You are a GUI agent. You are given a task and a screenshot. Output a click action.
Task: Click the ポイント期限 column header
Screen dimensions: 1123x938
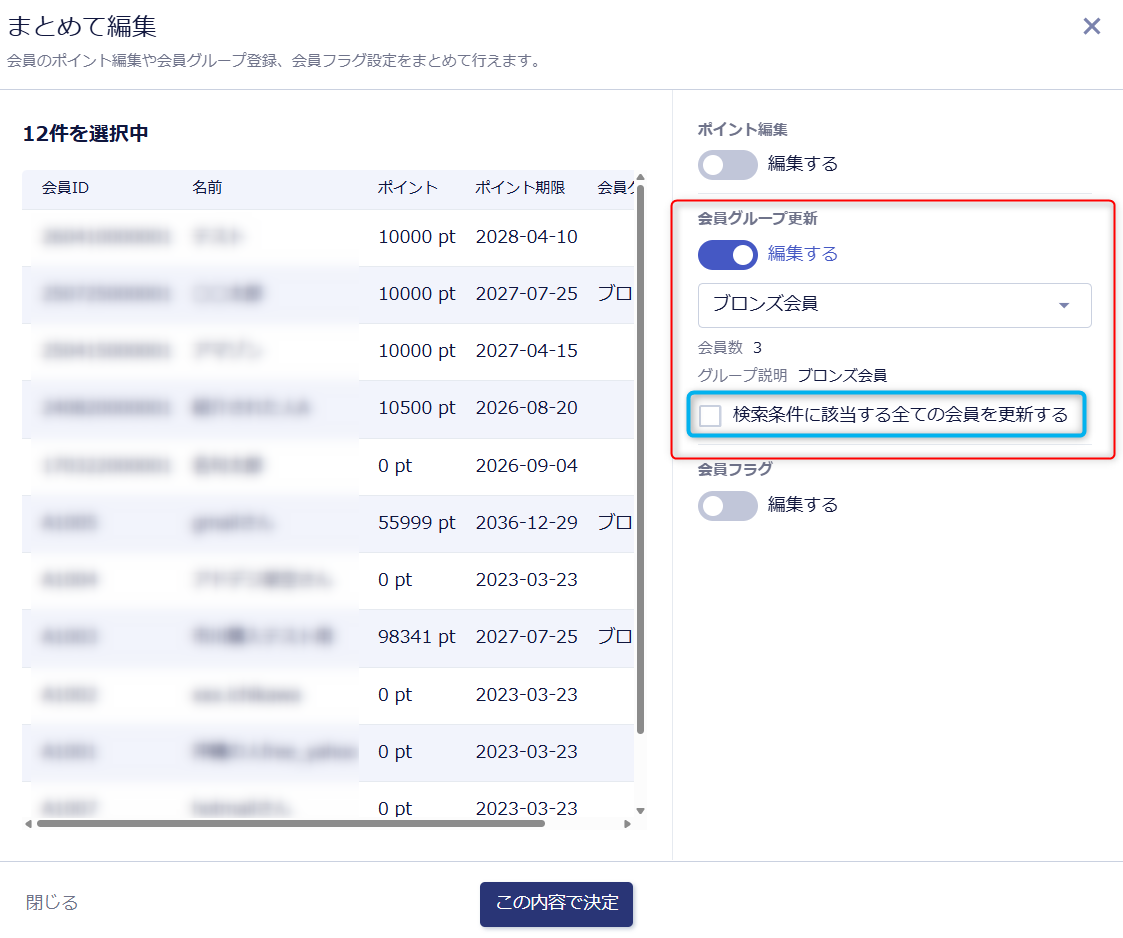tap(520, 188)
